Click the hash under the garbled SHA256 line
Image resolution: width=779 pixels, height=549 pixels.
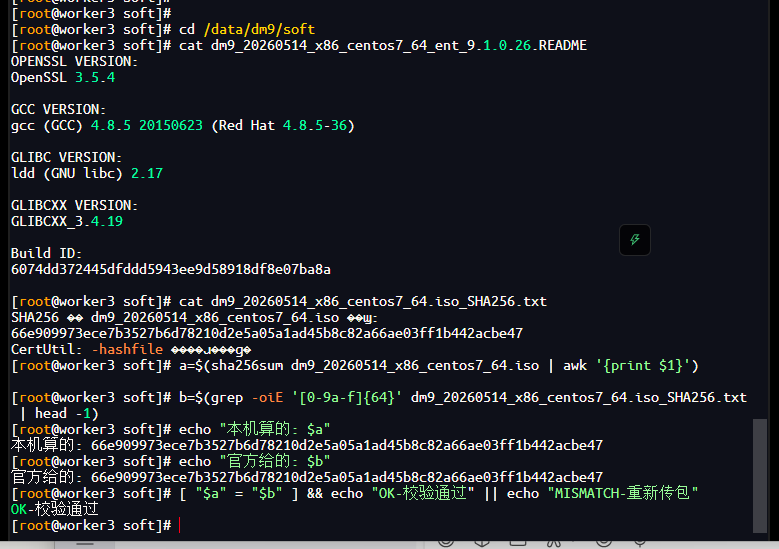267,333
